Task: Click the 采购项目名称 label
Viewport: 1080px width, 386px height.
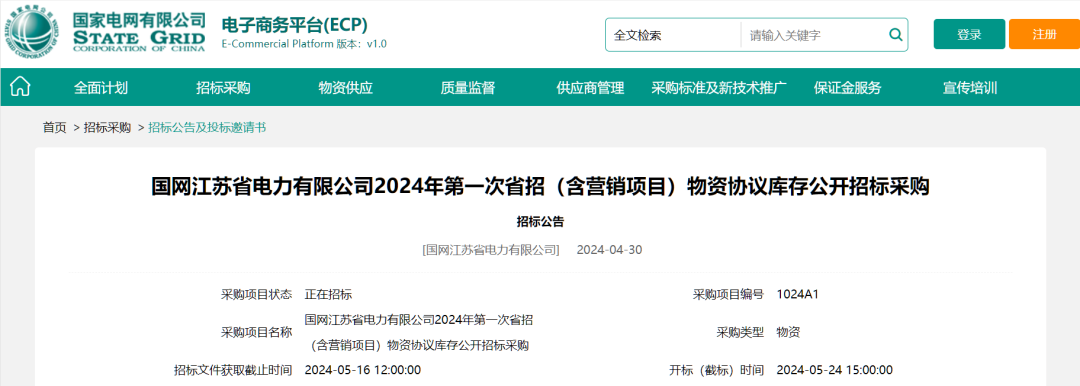Action: (x=256, y=332)
